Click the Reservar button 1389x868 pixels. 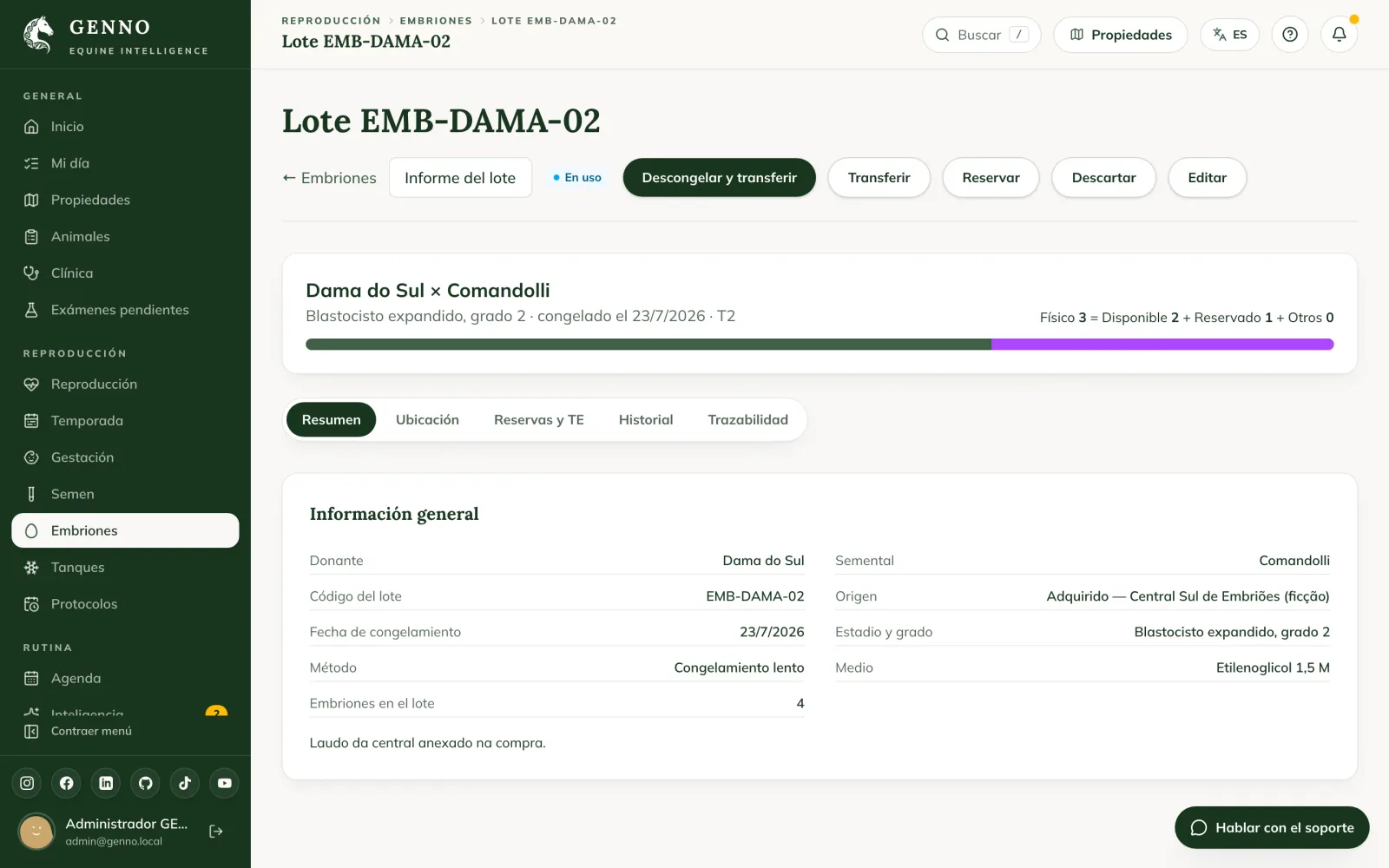pyautogui.click(x=991, y=178)
